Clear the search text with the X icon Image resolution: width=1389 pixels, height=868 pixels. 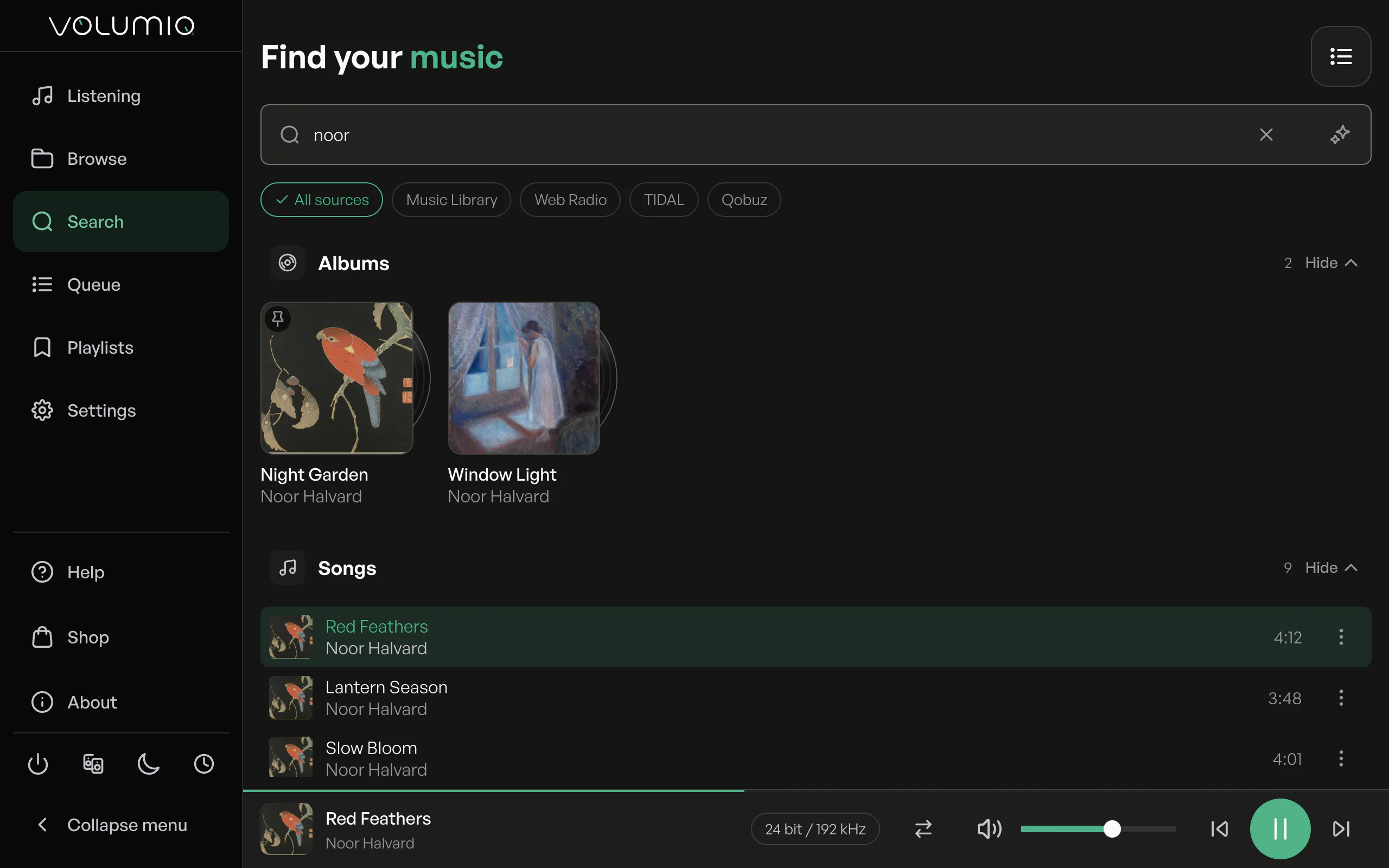pos(1266,135)
